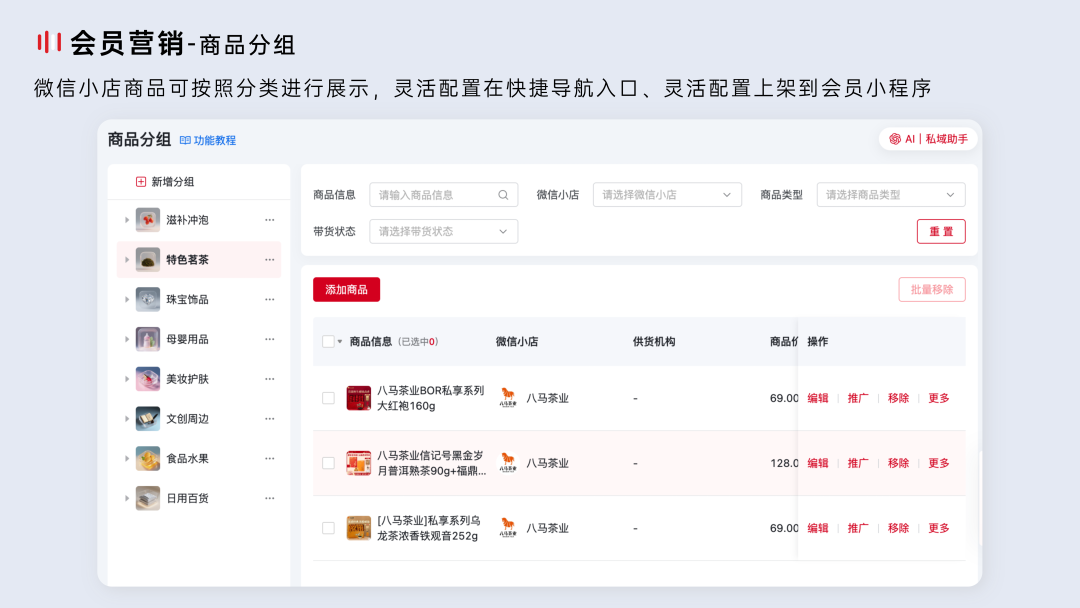Click the 八马茶业 horse logo in first row

507,397
